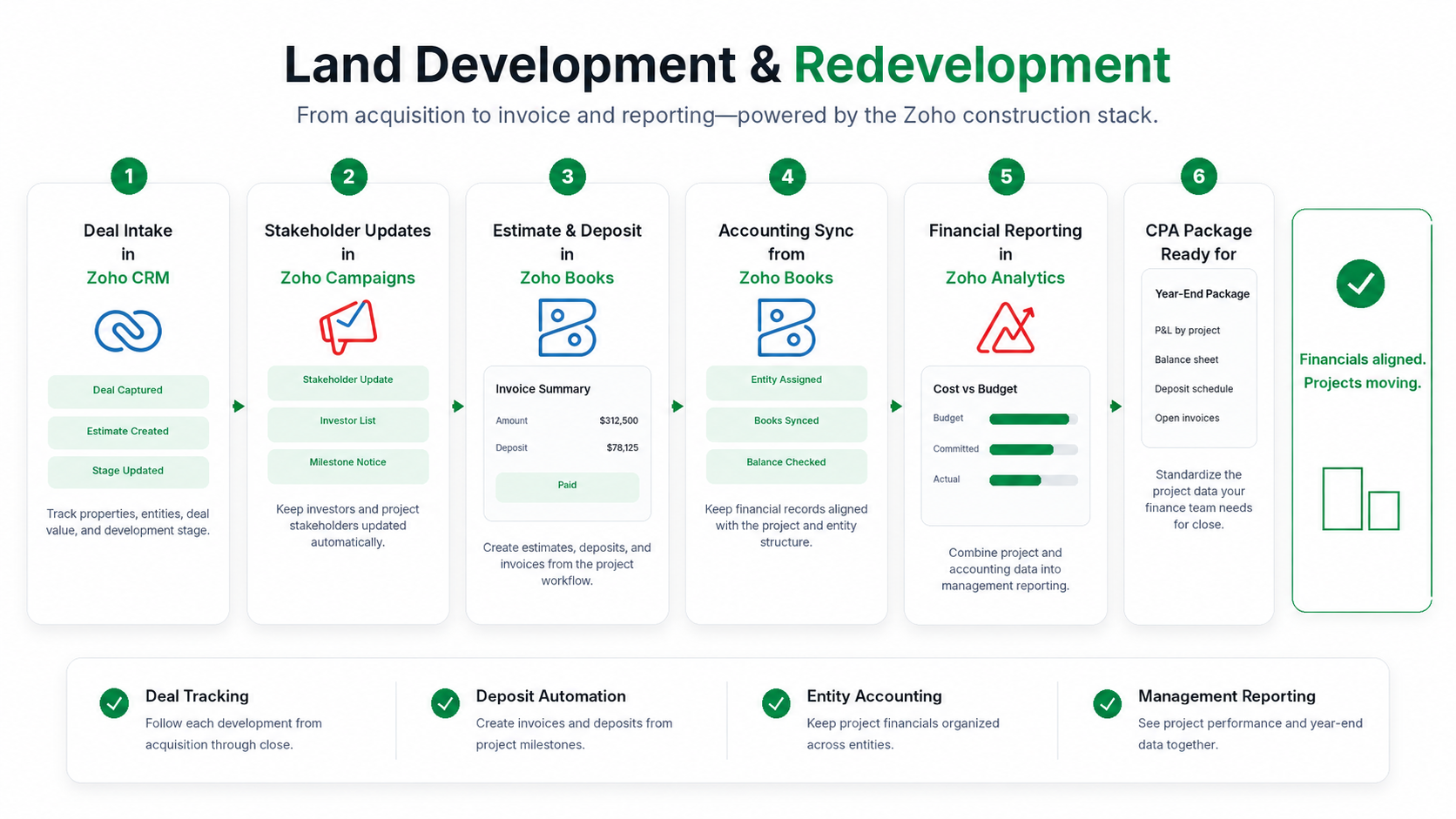
Task: Click the Amount label in Invoice Summary
Action: point(512,421)
